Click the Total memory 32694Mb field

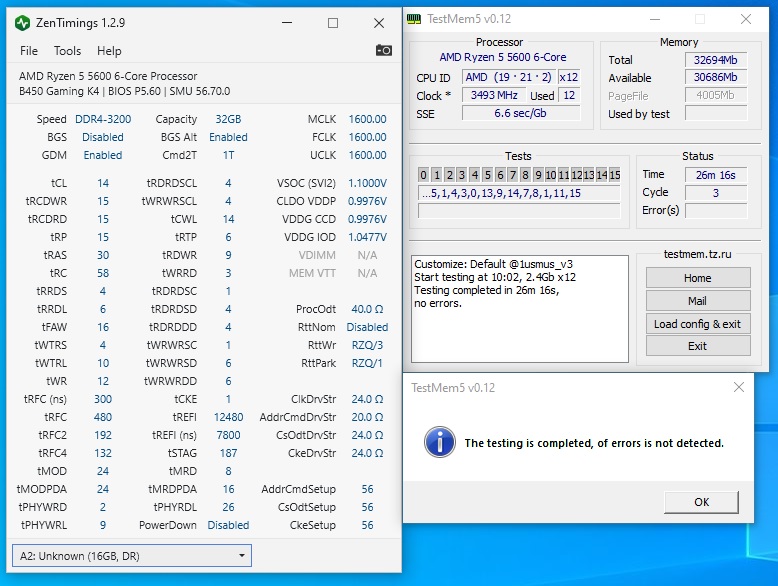(715, 60)
